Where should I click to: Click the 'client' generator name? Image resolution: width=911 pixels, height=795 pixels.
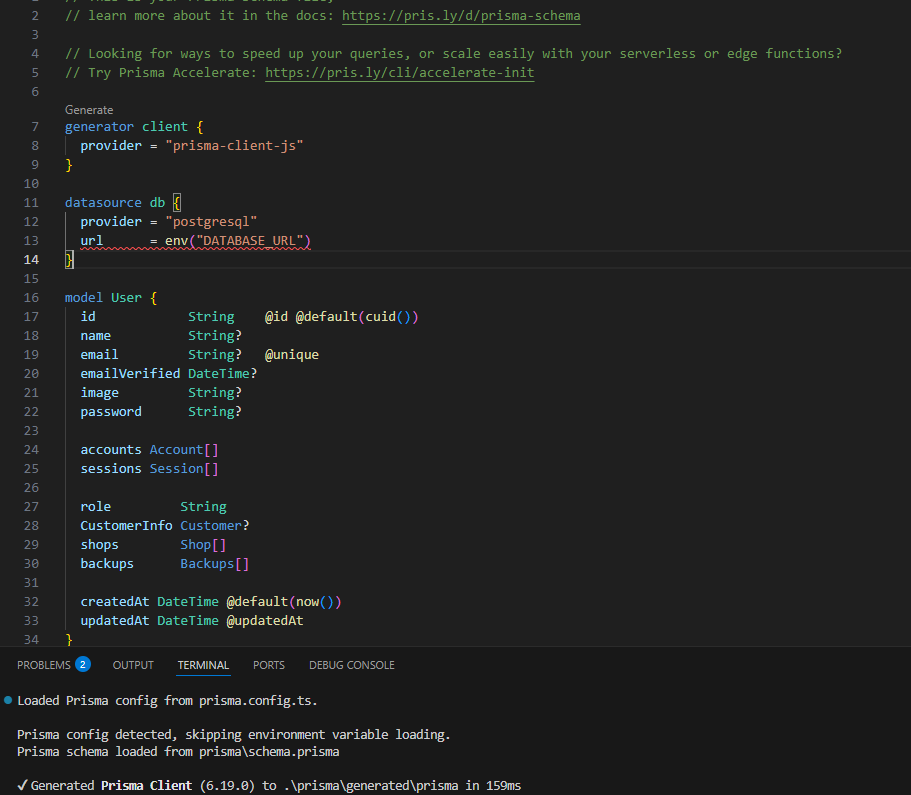point(165,127)
